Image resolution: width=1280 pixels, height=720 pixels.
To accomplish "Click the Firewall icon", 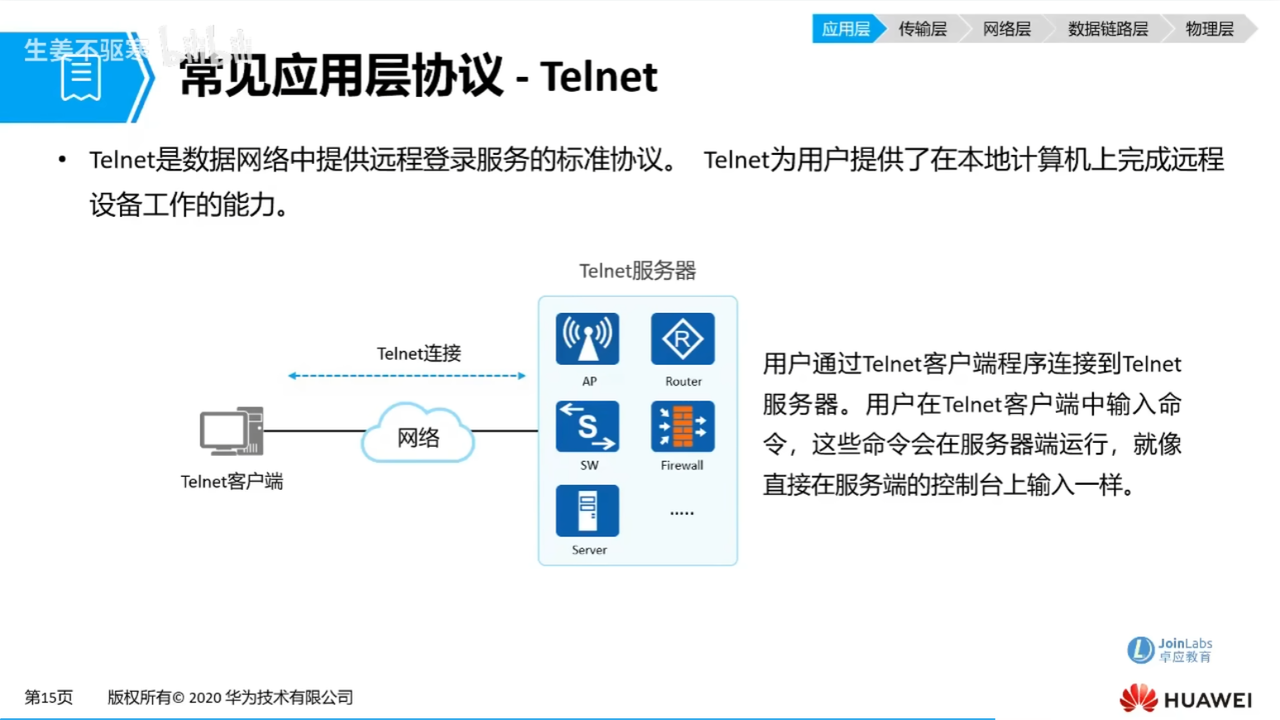I will (x=682, y=424).
